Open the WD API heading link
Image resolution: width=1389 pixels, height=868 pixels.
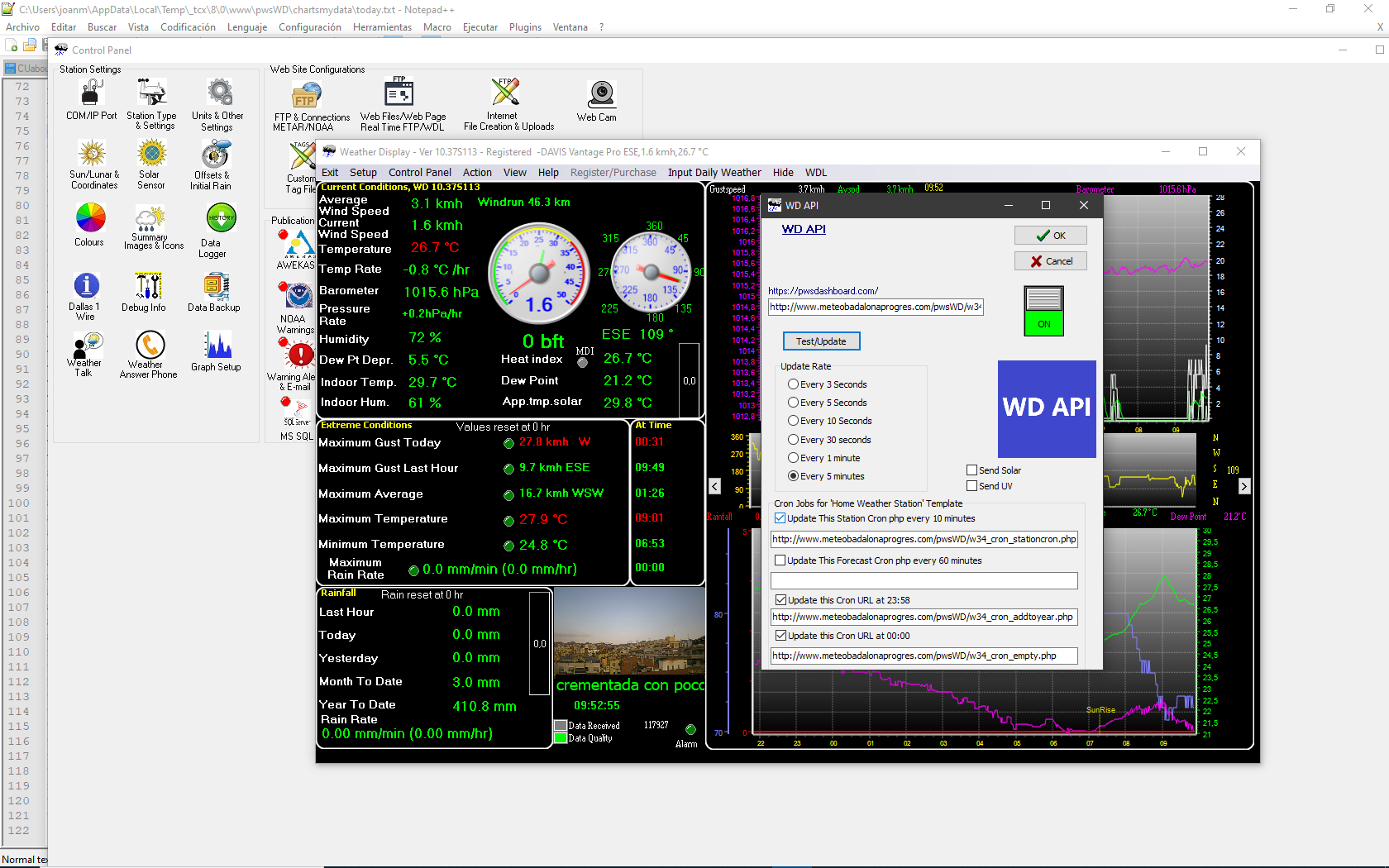pyautogui.click(x=804, y=229)
